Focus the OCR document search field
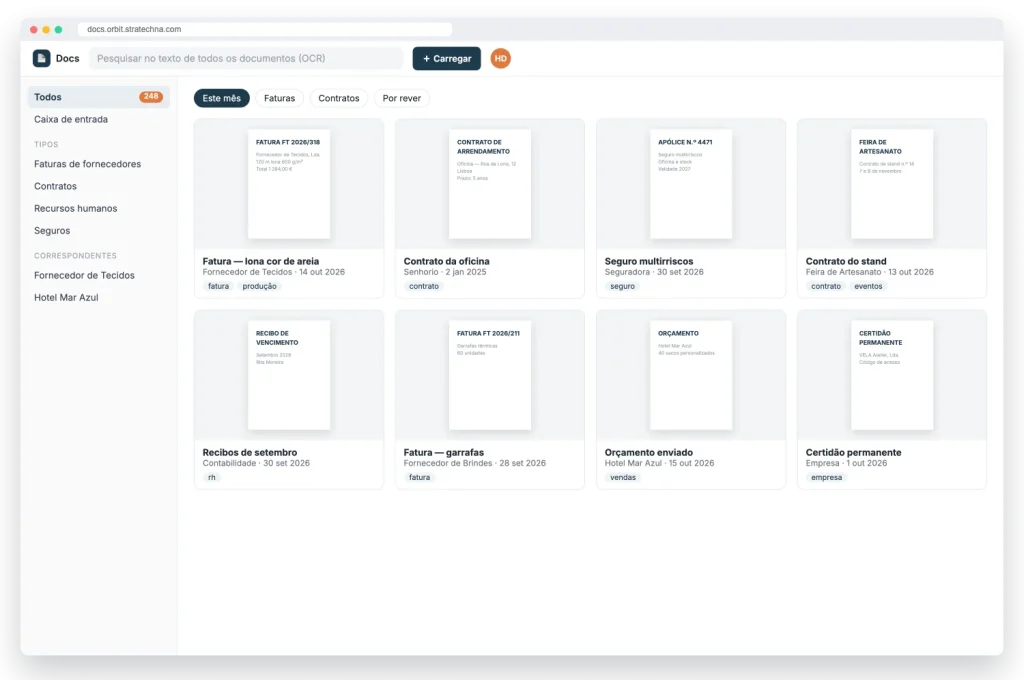This screenshot has height=680, width=1024. (x=246, y=58)
